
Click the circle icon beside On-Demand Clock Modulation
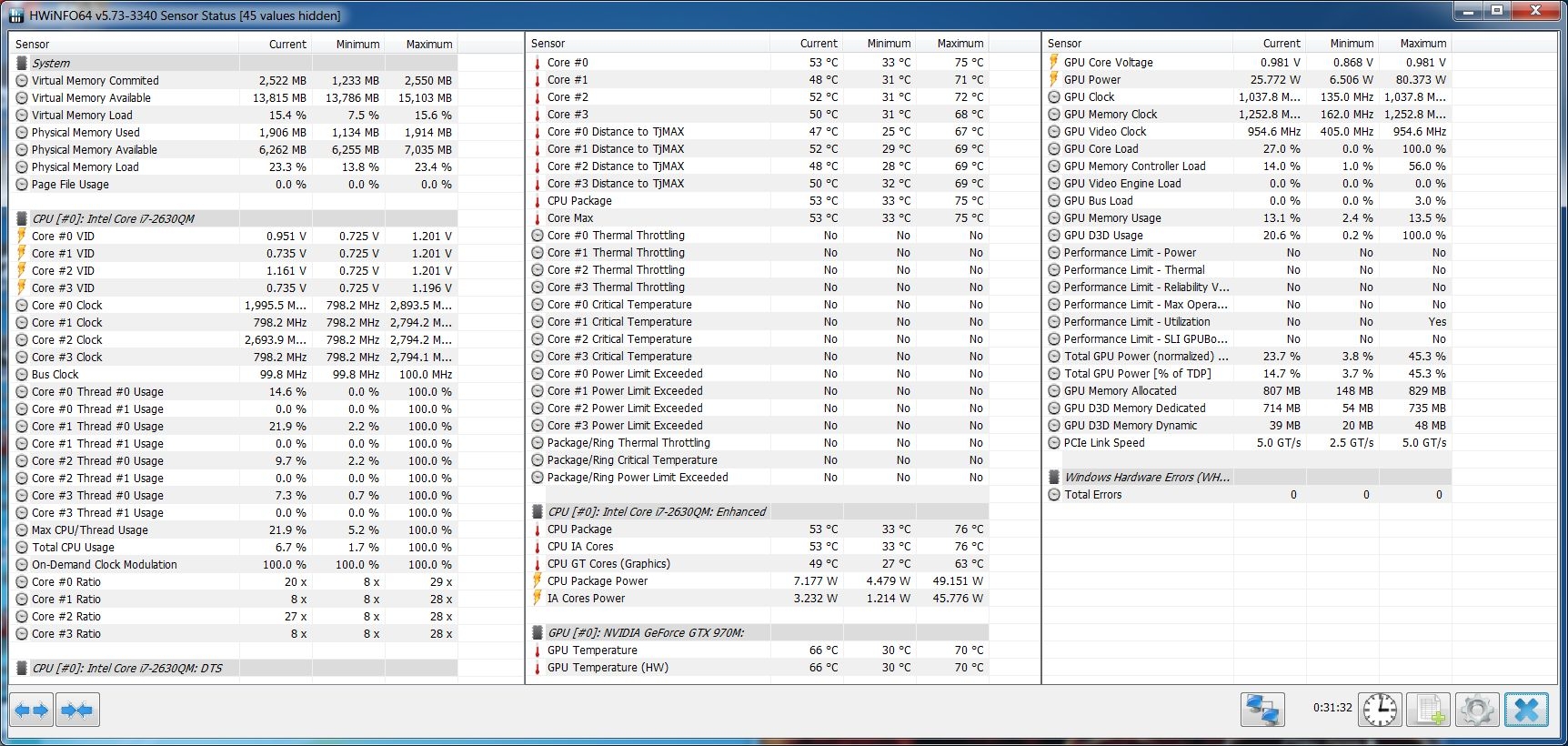pos(22,565)
